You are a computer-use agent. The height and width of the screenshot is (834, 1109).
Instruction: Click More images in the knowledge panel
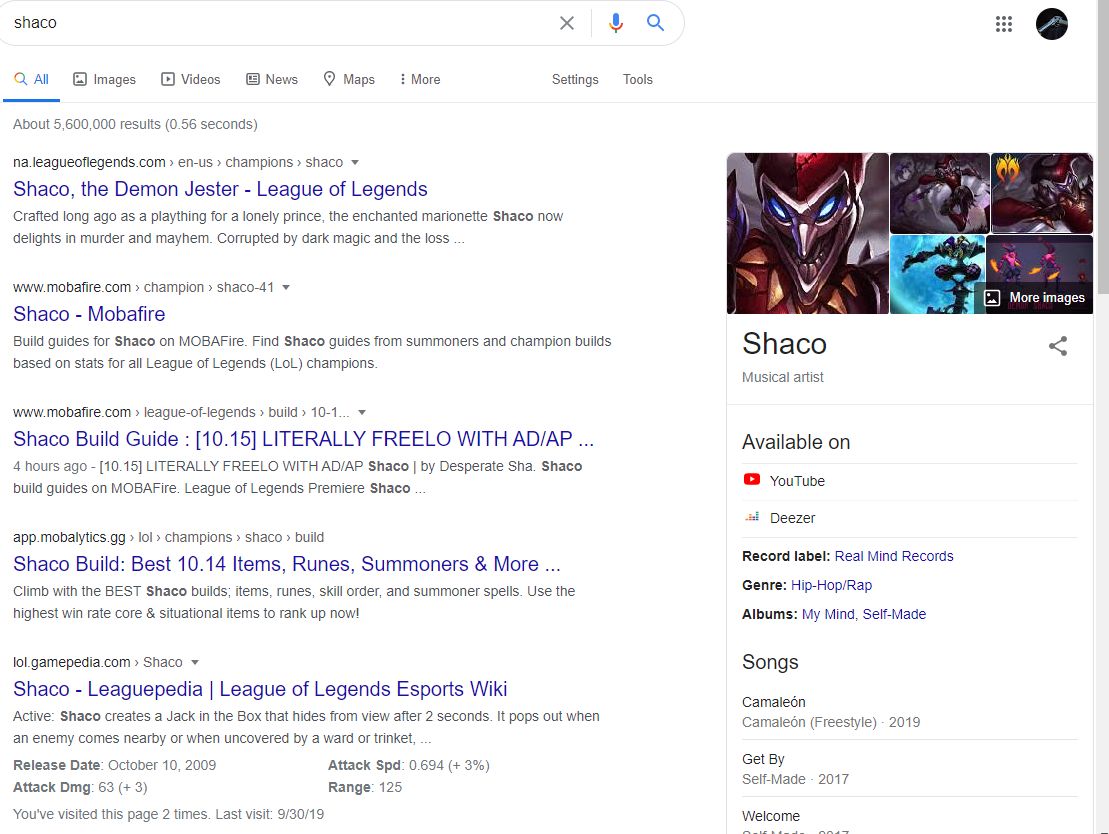coord(1035,297)
